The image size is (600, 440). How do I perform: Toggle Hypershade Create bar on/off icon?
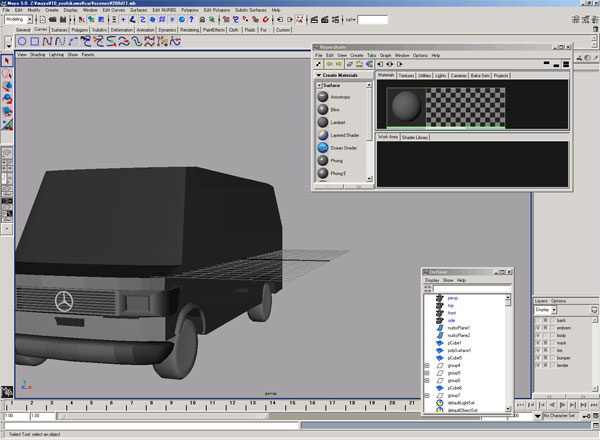click(x=318, y=64)
